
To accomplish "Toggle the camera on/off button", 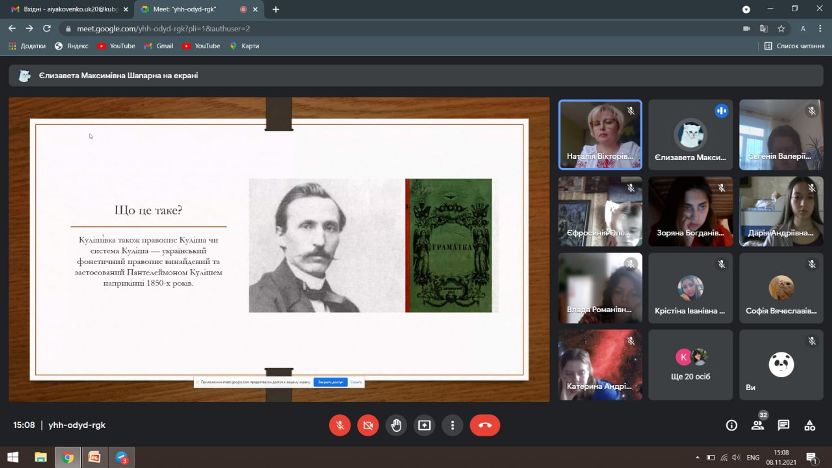I will [x=368, y=425].
